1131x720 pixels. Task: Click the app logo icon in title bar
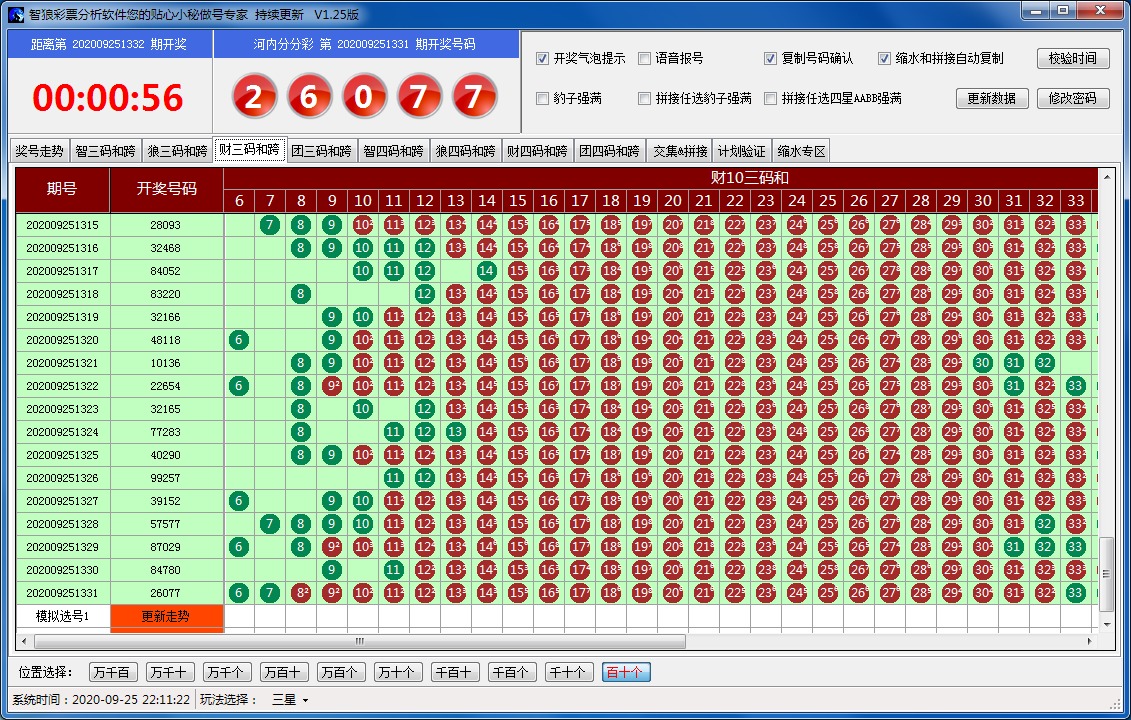(15, 14)
